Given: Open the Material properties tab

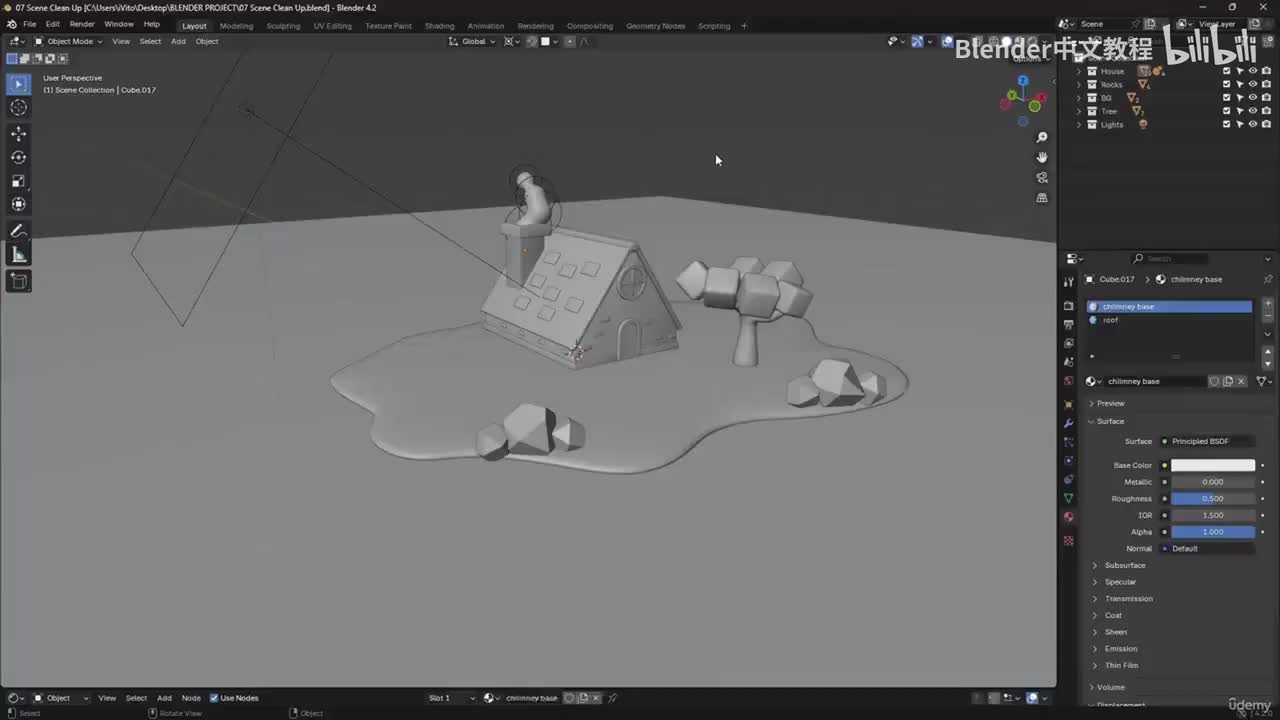Looking at the screenshot, I should click(1069, 517).
